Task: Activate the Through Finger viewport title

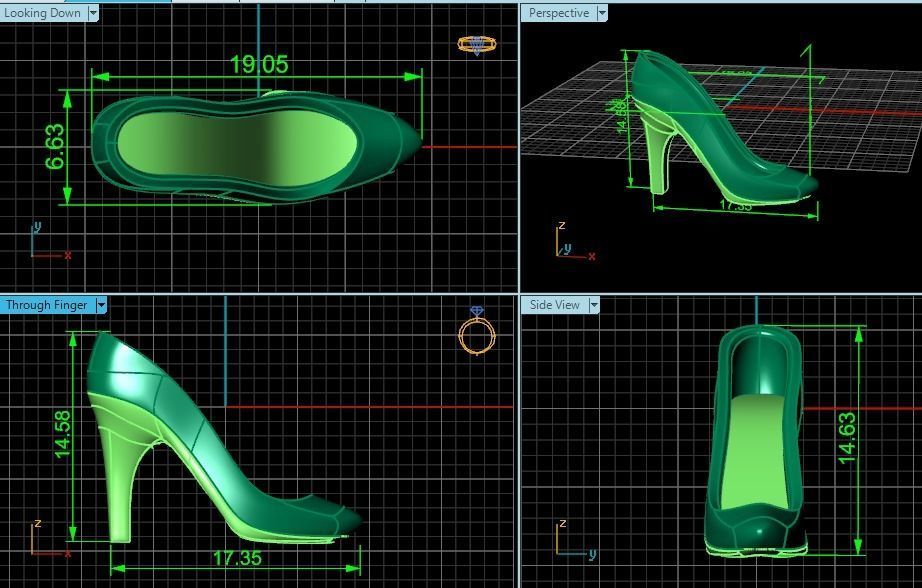Action: point(46,305)
